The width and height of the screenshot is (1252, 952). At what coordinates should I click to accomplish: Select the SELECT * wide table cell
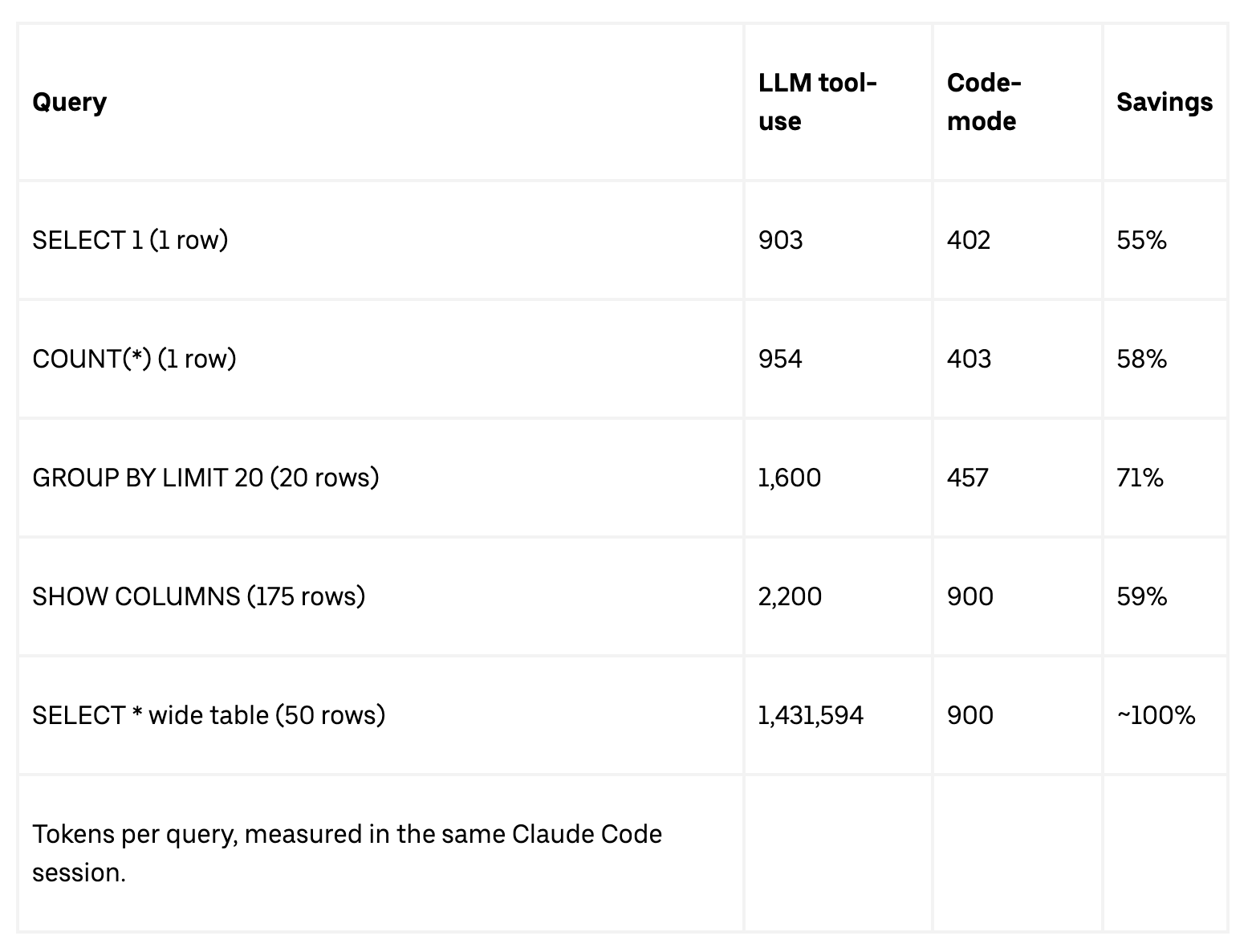coord(209,715)
